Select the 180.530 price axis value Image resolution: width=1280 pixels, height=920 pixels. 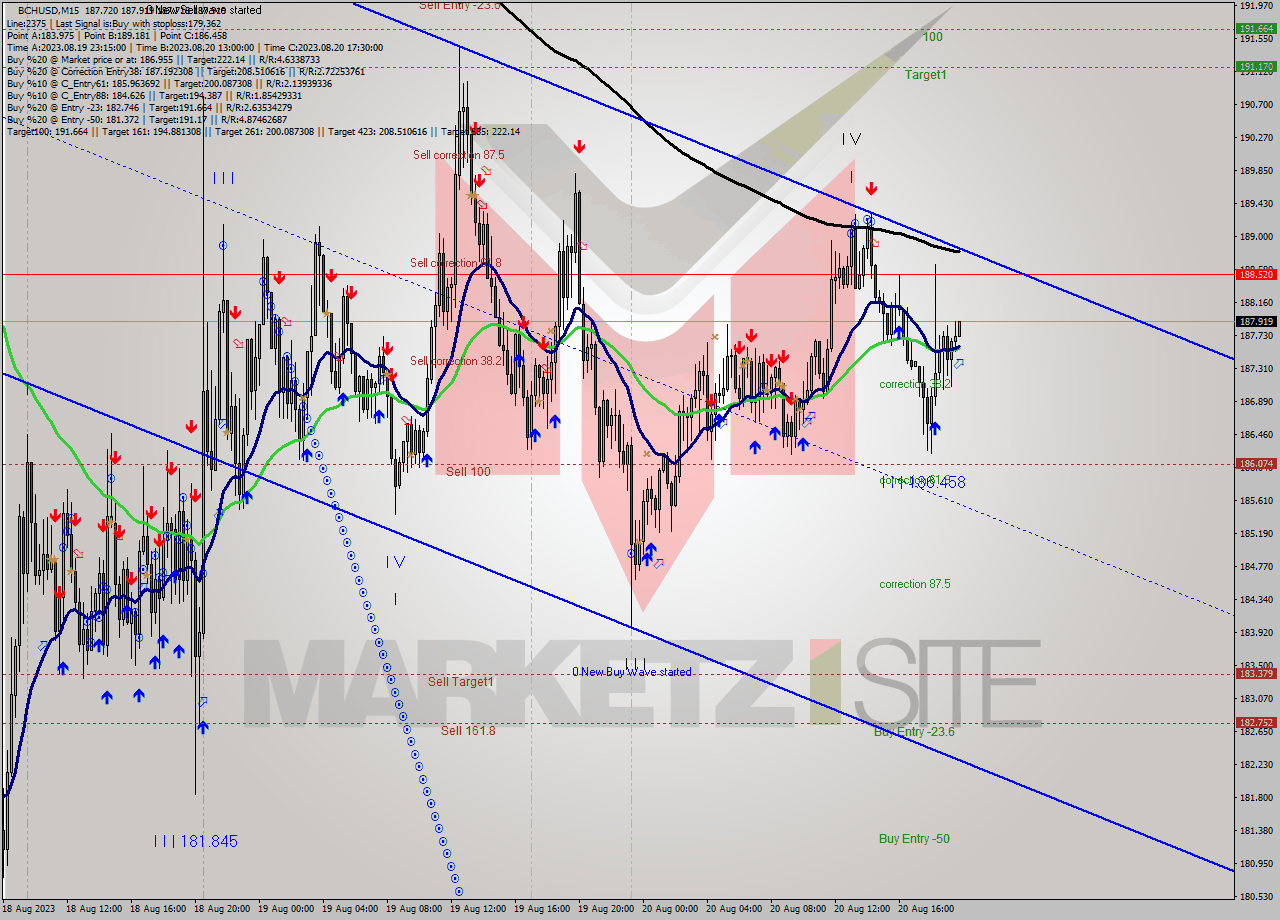[1255, 896]
